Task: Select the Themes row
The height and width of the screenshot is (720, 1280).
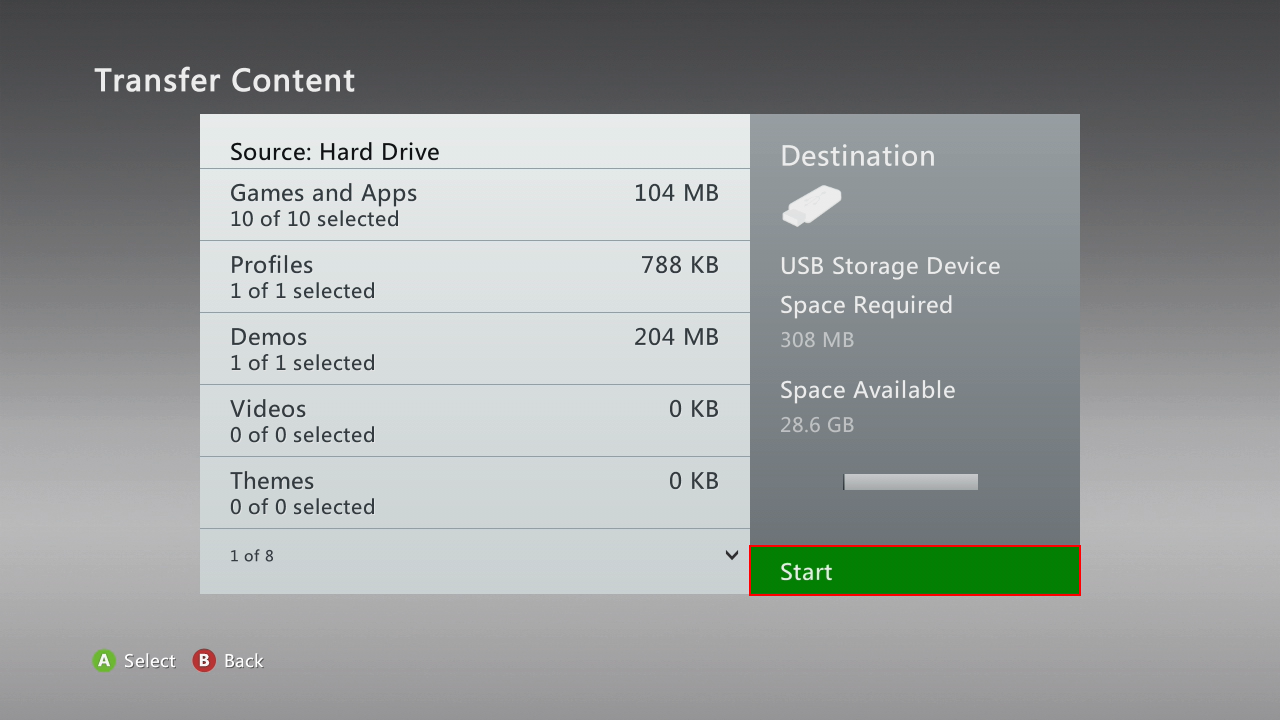Action: click(x=475, y=493)
